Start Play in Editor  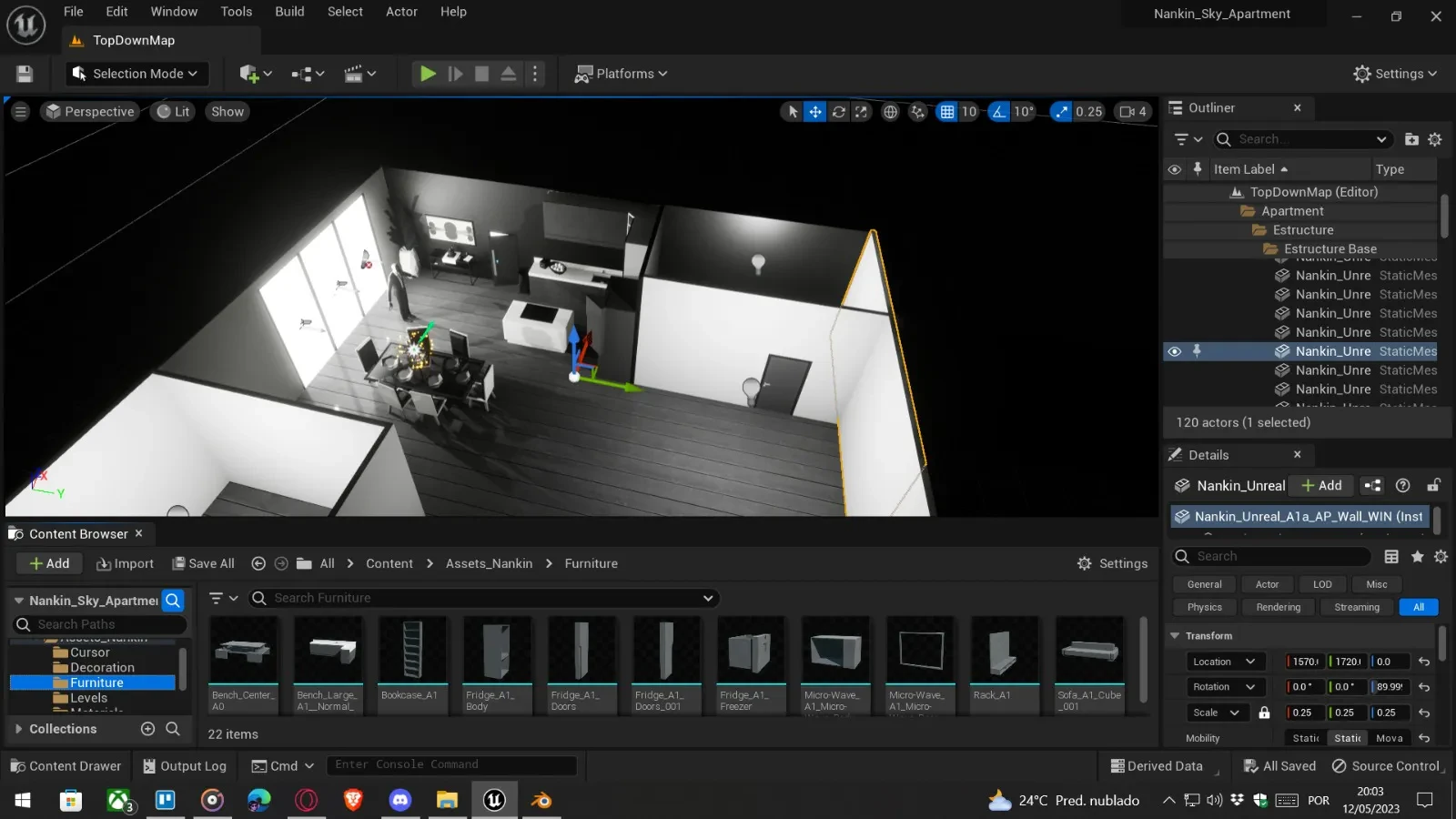tap(427, 74)
